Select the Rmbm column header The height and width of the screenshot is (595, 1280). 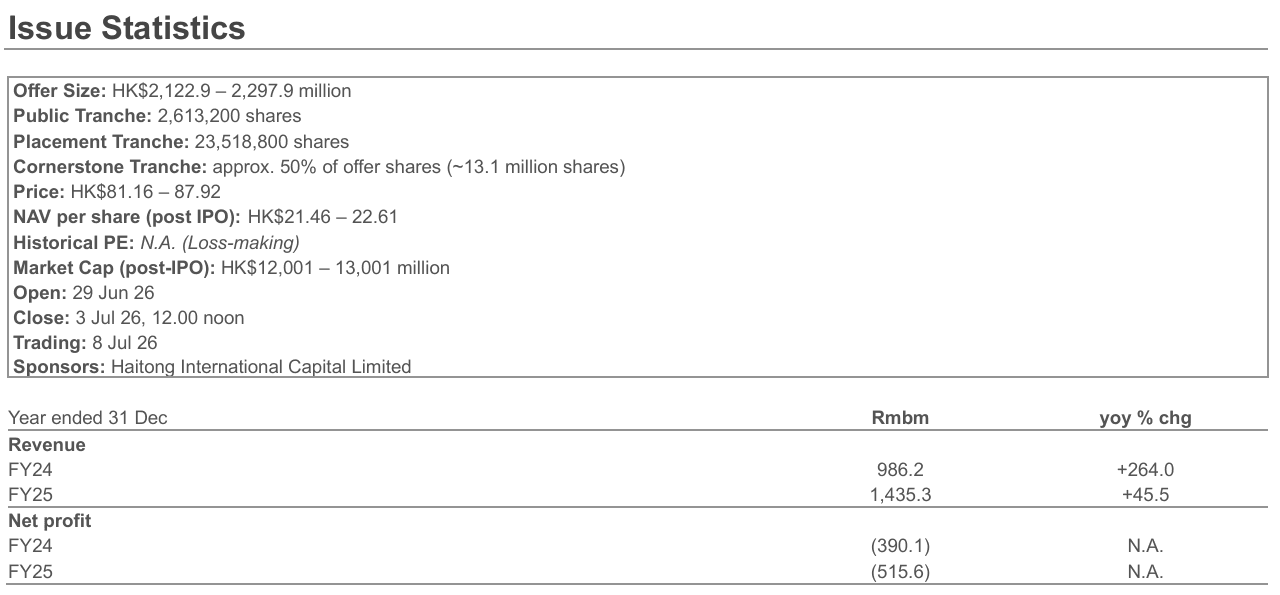(x=900, y=418)
